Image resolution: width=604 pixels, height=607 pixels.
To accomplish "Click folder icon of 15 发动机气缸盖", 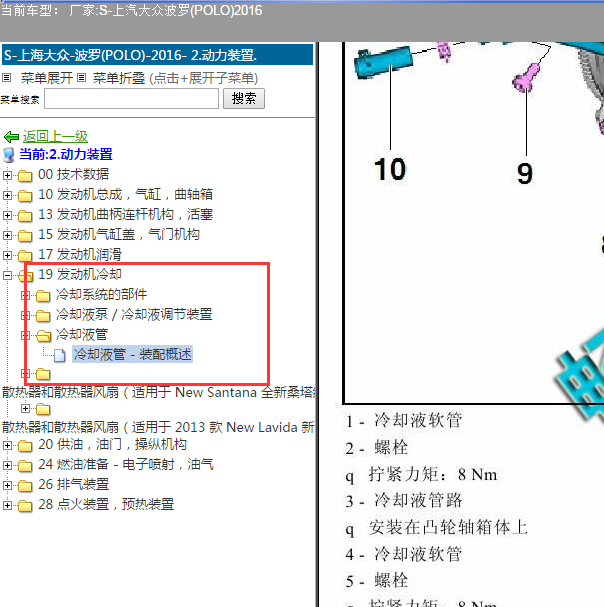I will coord(25,236).
